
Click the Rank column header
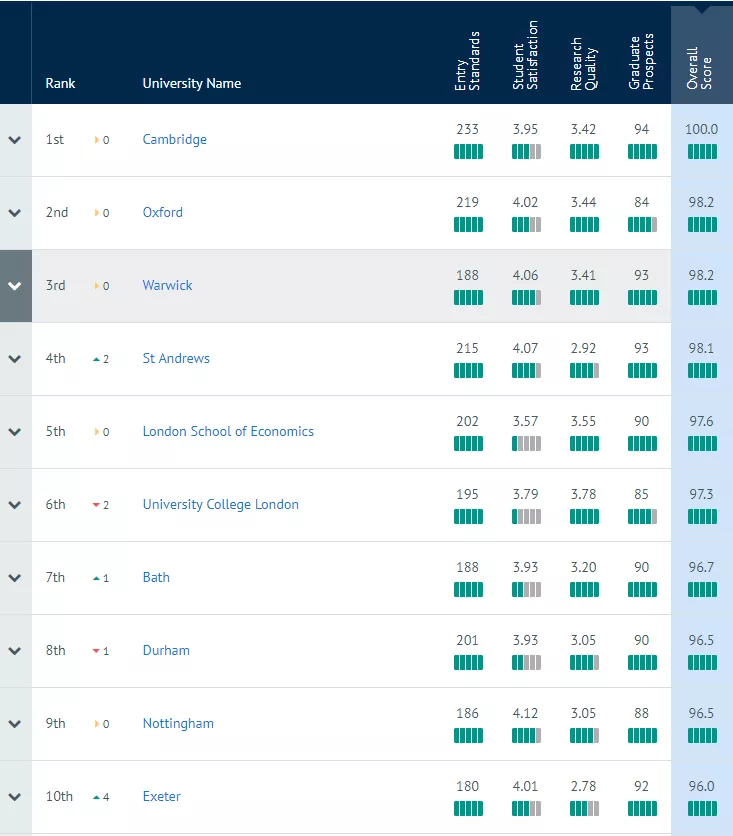(60, 83)
